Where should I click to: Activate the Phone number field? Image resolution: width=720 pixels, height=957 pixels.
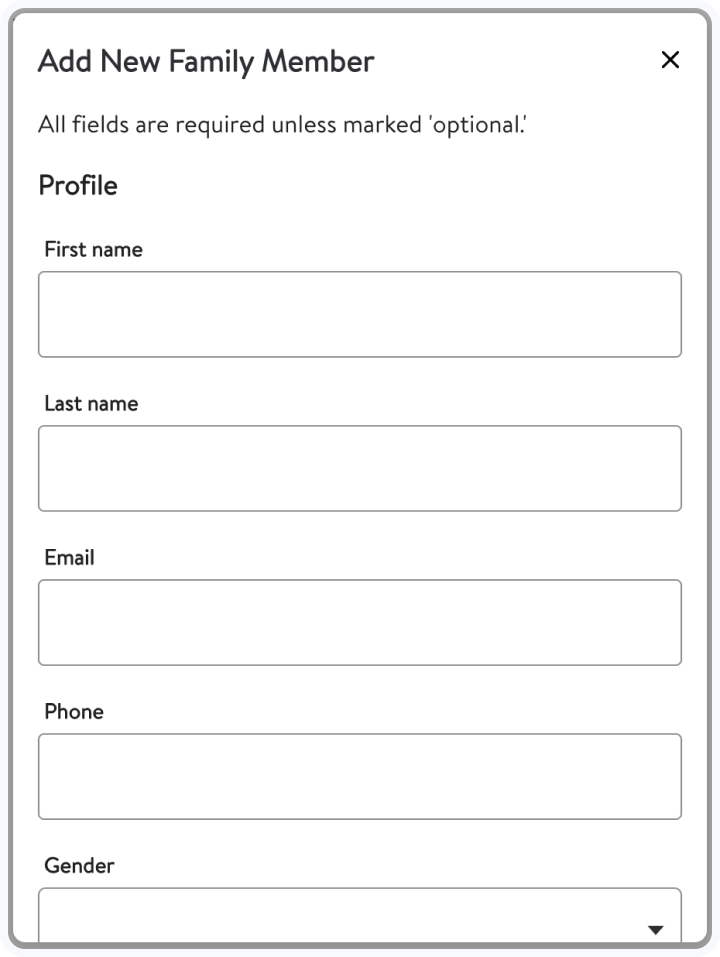coord(360,776)
